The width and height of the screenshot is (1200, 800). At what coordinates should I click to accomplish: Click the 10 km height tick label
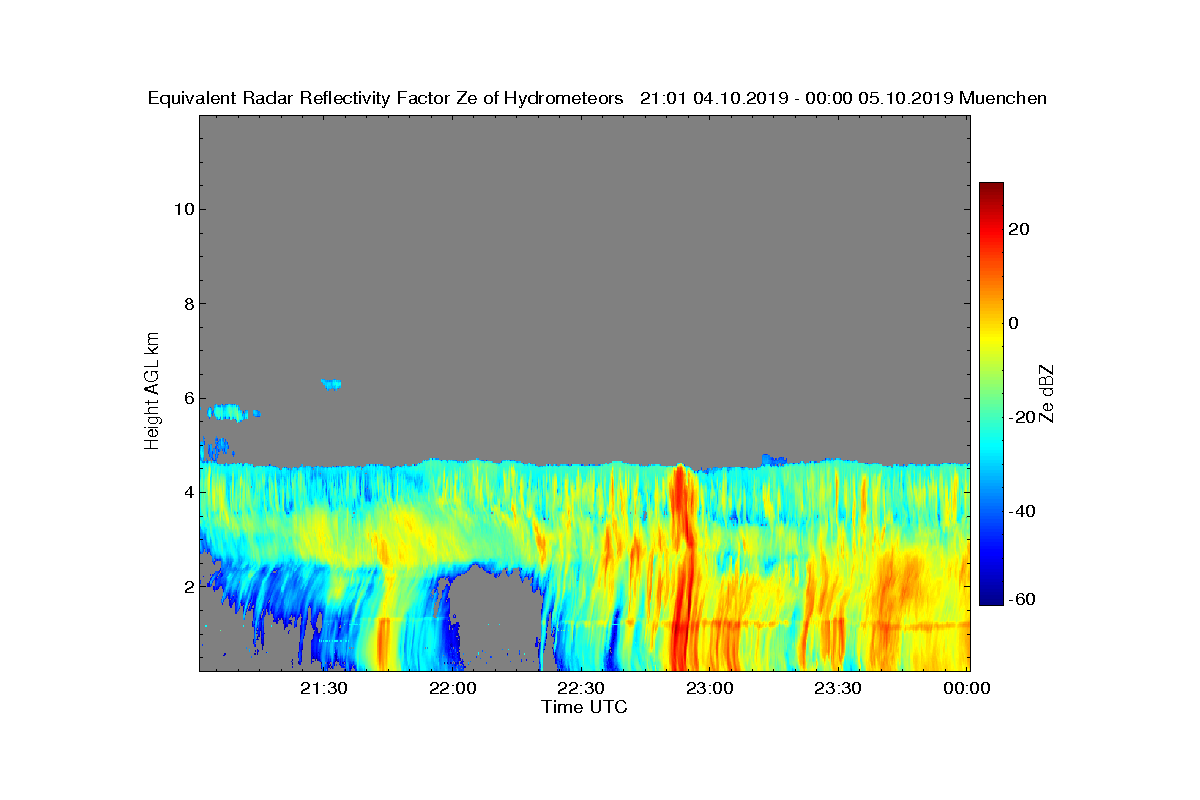click(x=182, y=209)
